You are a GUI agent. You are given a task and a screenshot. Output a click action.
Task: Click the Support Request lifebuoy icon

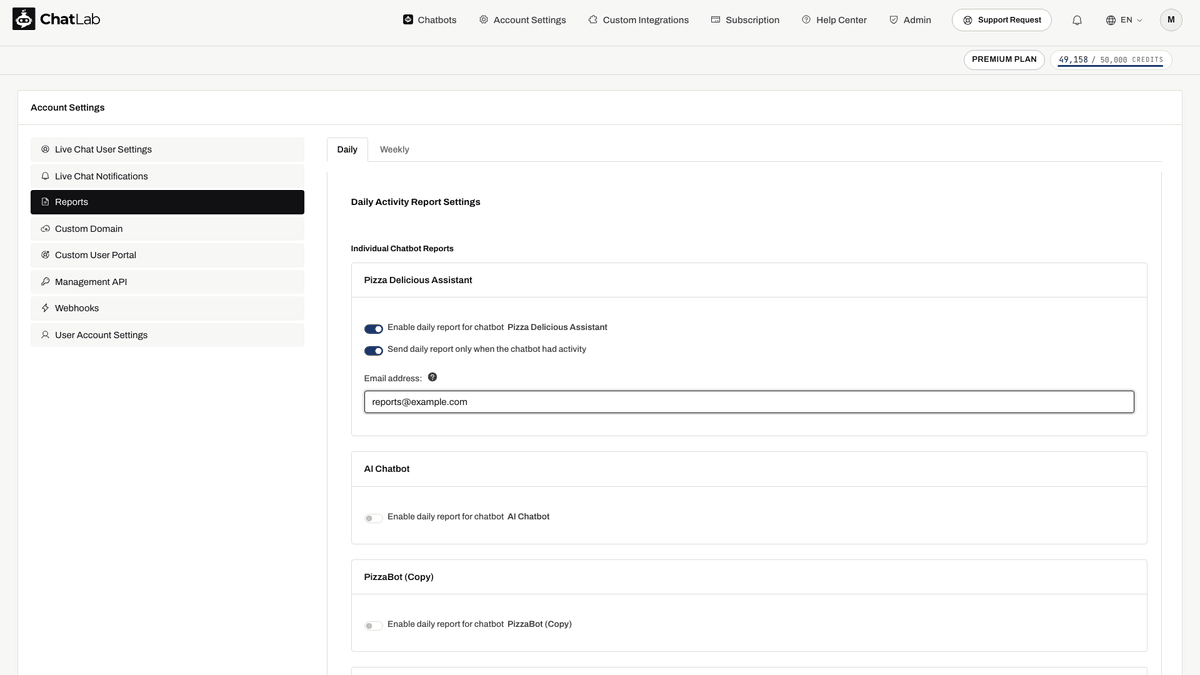[967, 20]
